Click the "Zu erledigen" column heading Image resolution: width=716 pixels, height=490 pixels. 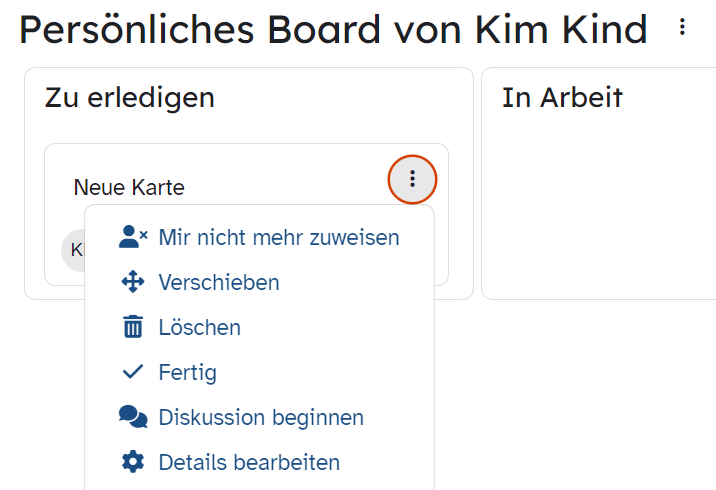click(130, 98)
